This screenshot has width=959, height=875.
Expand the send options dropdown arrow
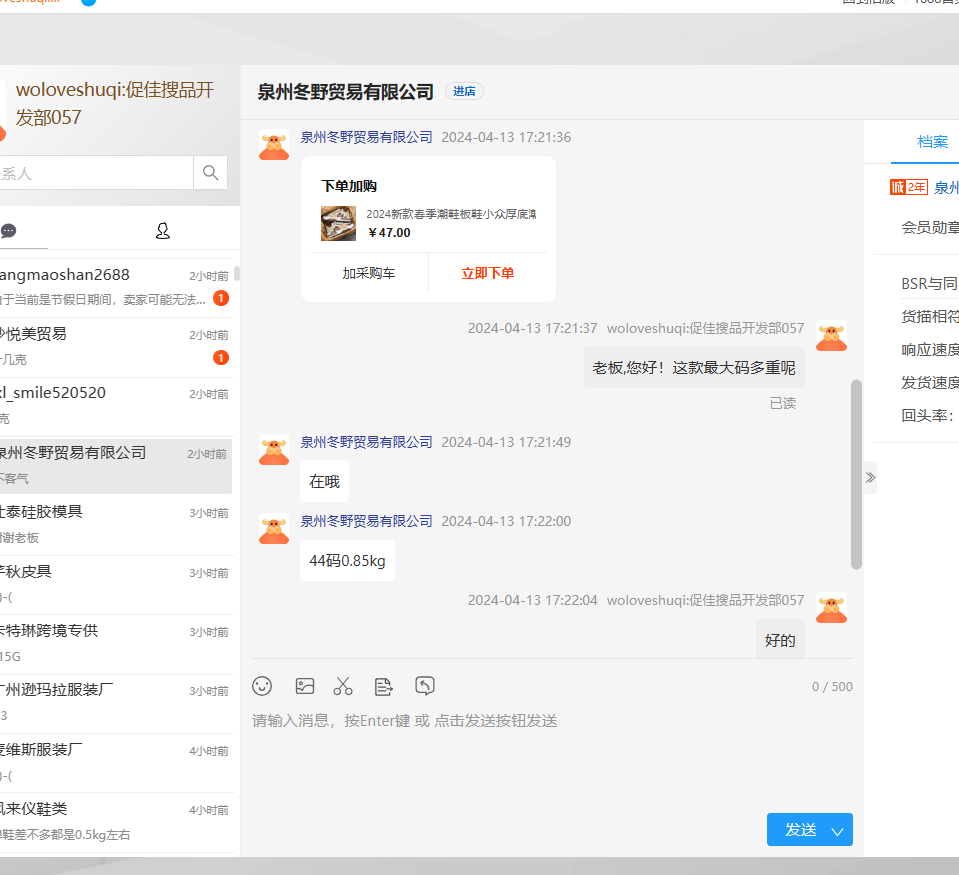pyautogui.click(x=838, y=830)
